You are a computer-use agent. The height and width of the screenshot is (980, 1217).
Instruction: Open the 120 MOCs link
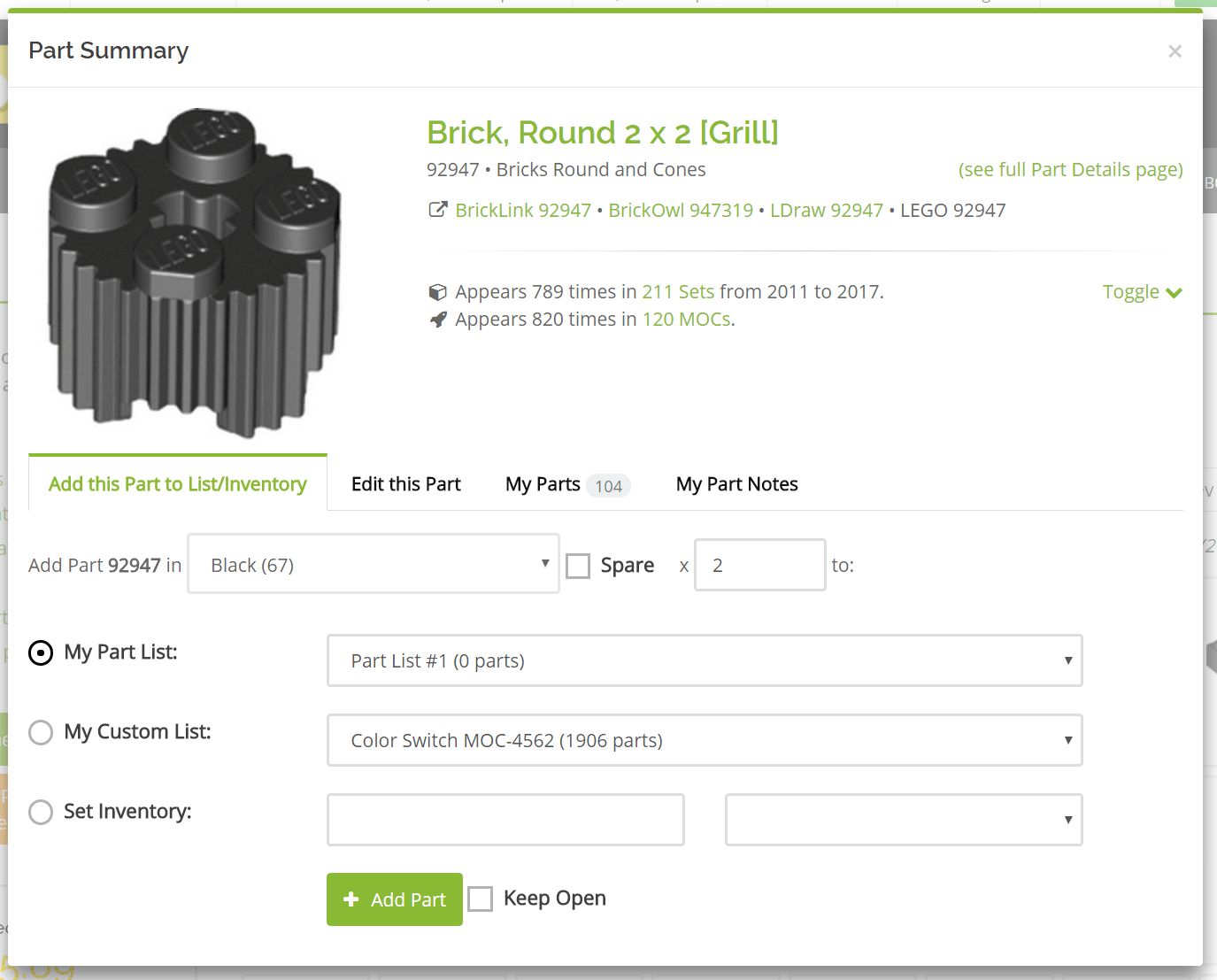tap(687, 320)
